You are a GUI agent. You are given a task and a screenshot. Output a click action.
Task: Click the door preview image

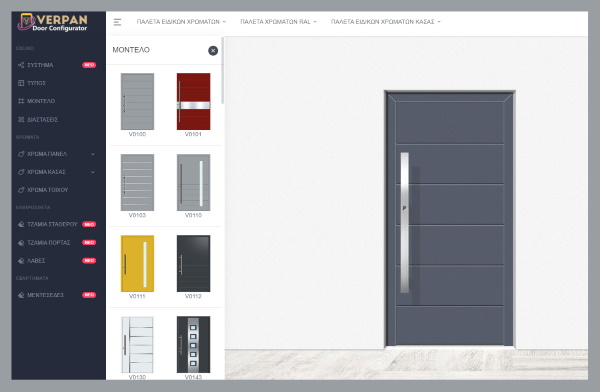450,219
